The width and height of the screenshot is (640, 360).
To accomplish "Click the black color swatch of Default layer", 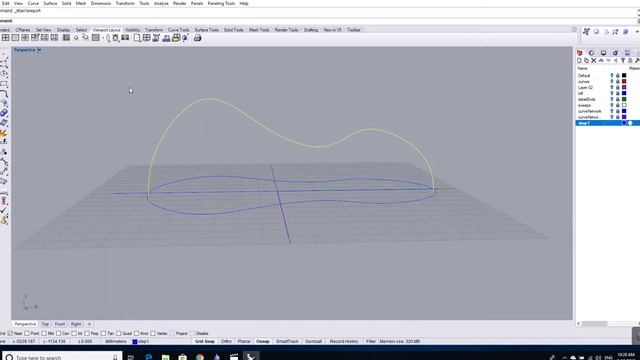I will tap(624, 76).
